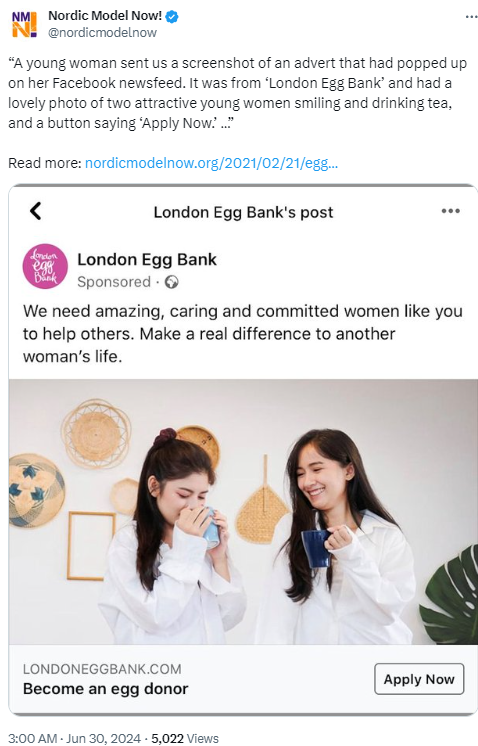Open the nordicmodelnow.org article link
Image resolution: width=478 pixels, height=746 pixels.
(211, 163)
